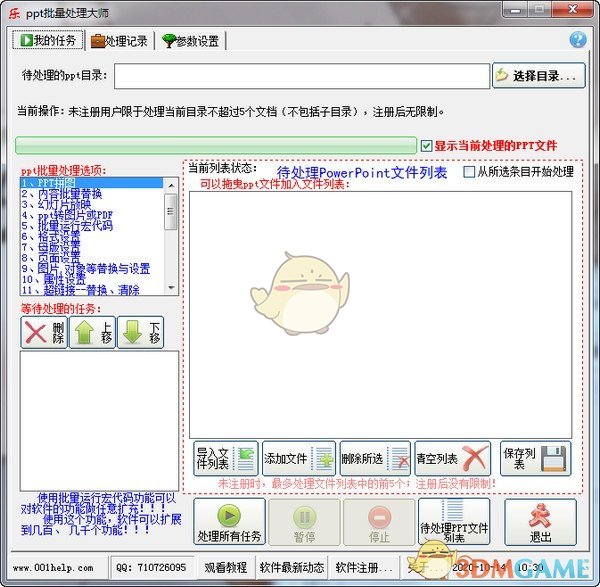Click the options list scrollbar thumb
The image size is (600, 587).
point(171,211)
